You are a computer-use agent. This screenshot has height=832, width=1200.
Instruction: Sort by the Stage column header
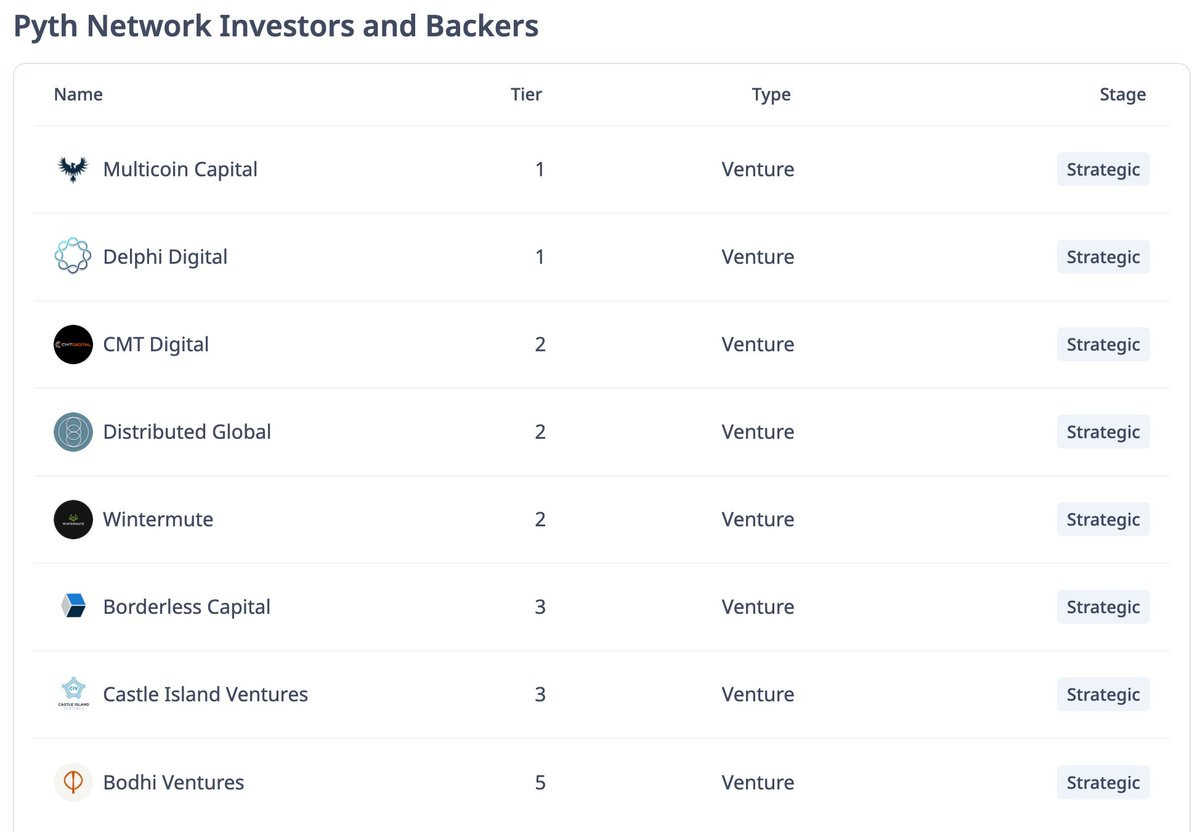tap(1122, 94)
